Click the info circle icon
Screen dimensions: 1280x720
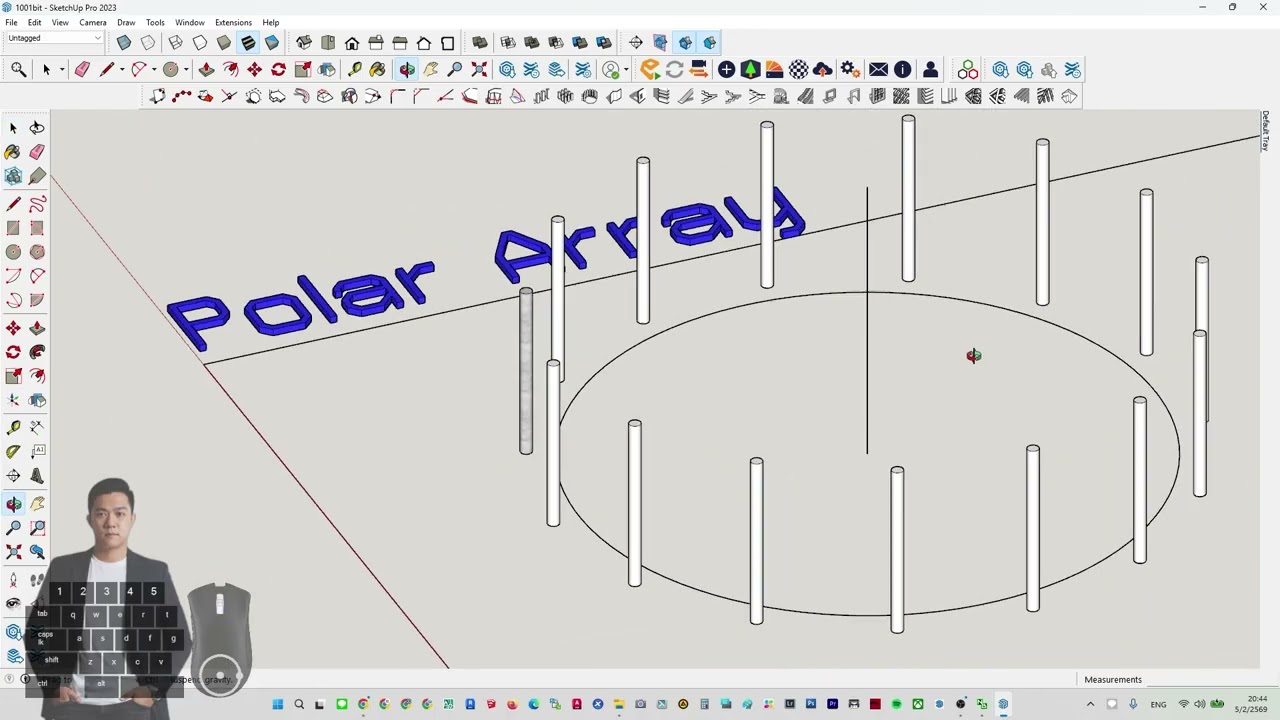tap(903, 69)
